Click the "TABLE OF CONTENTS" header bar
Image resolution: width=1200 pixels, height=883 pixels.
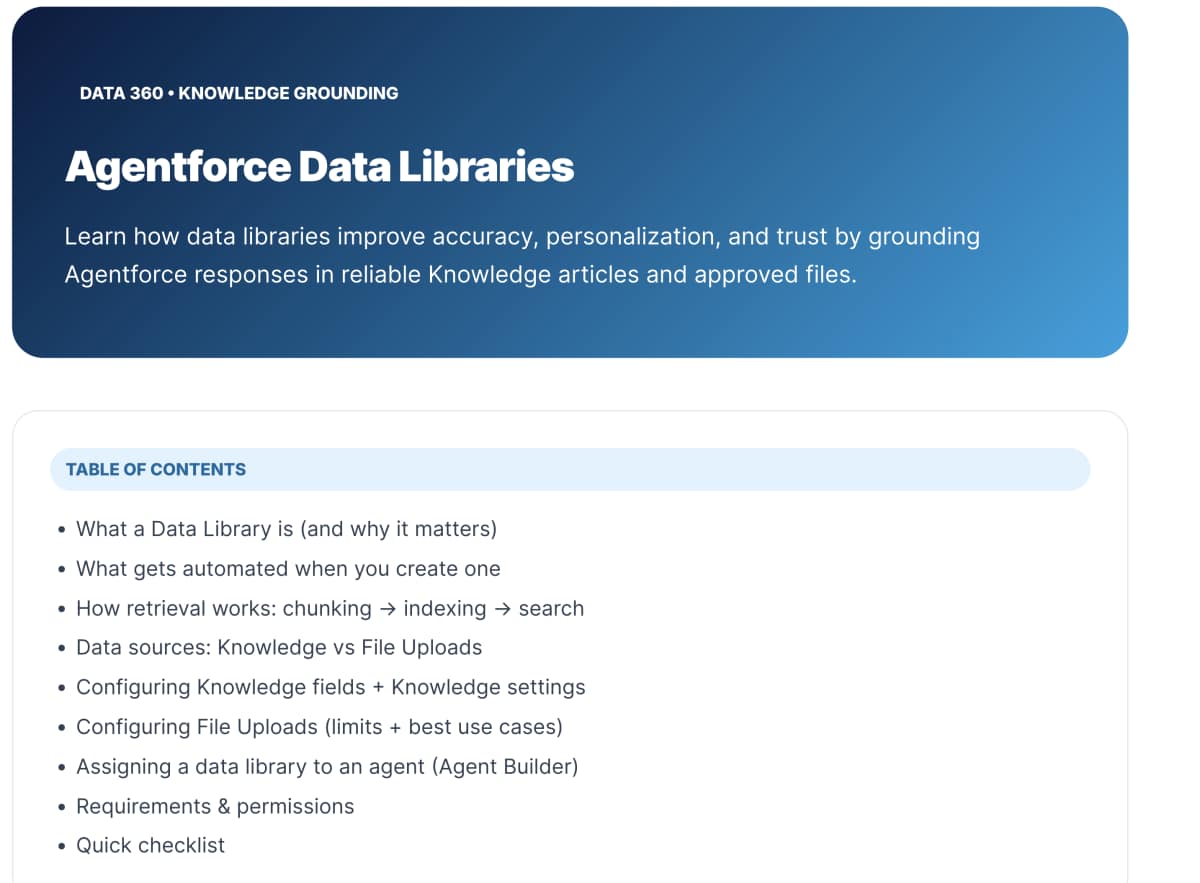[x=569, y=469]
